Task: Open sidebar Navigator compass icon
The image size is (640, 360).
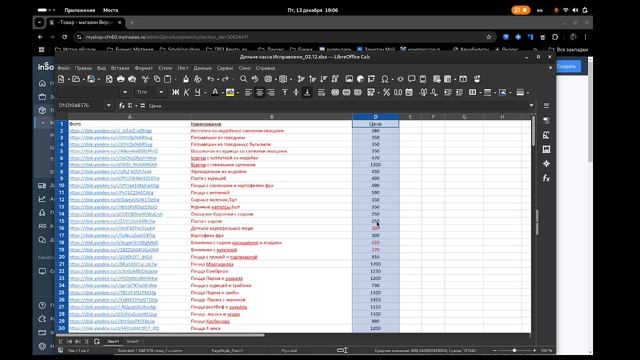Action: pos(546,164)
